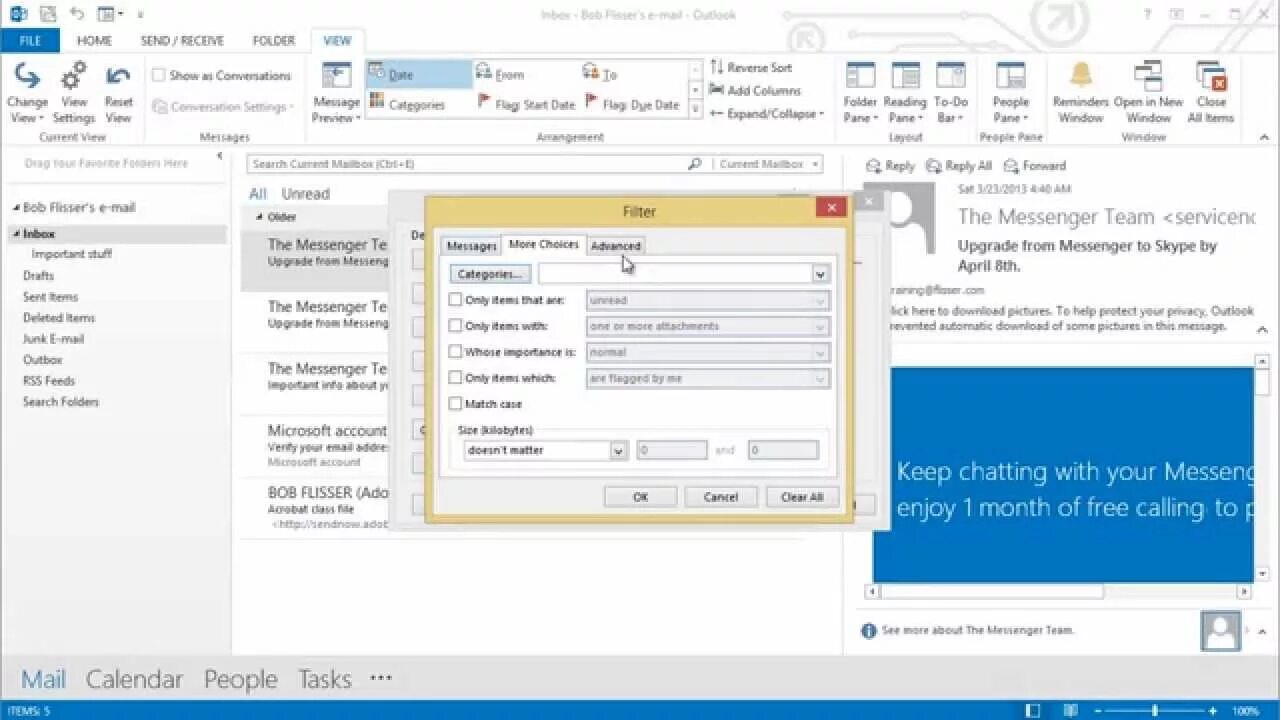Click Add Columns

coord(755,90)
